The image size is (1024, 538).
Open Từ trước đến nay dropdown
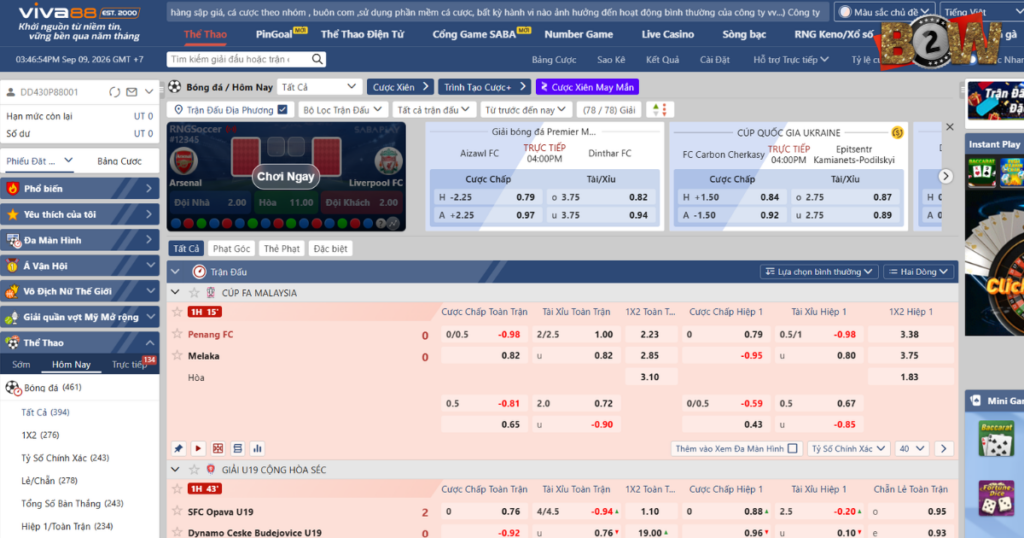[525, 110]
